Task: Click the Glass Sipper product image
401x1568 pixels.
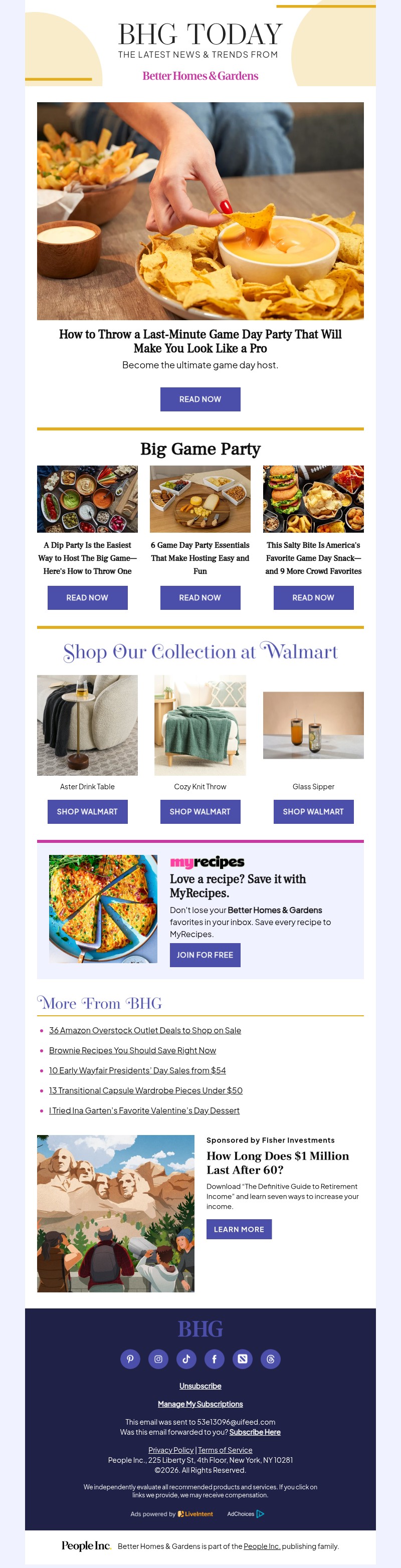Action: (x=313, y=725)
